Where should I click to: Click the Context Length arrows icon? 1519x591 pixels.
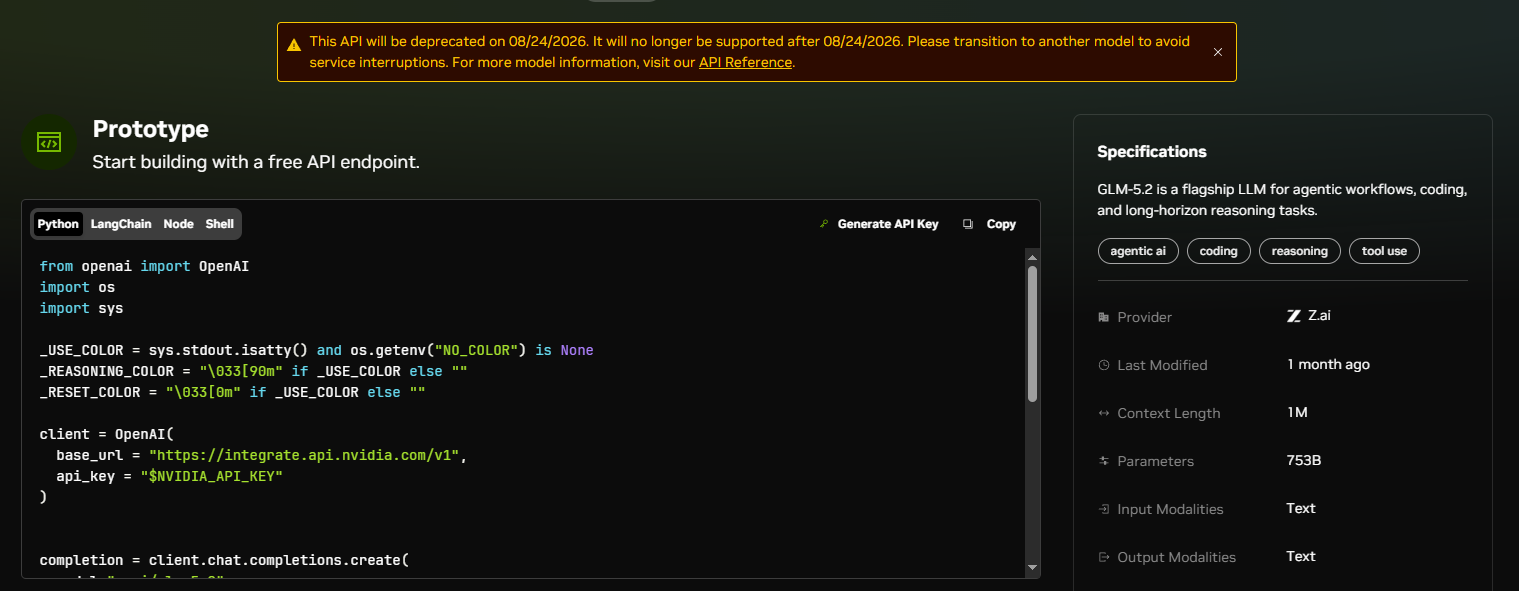click(1104, 413)
